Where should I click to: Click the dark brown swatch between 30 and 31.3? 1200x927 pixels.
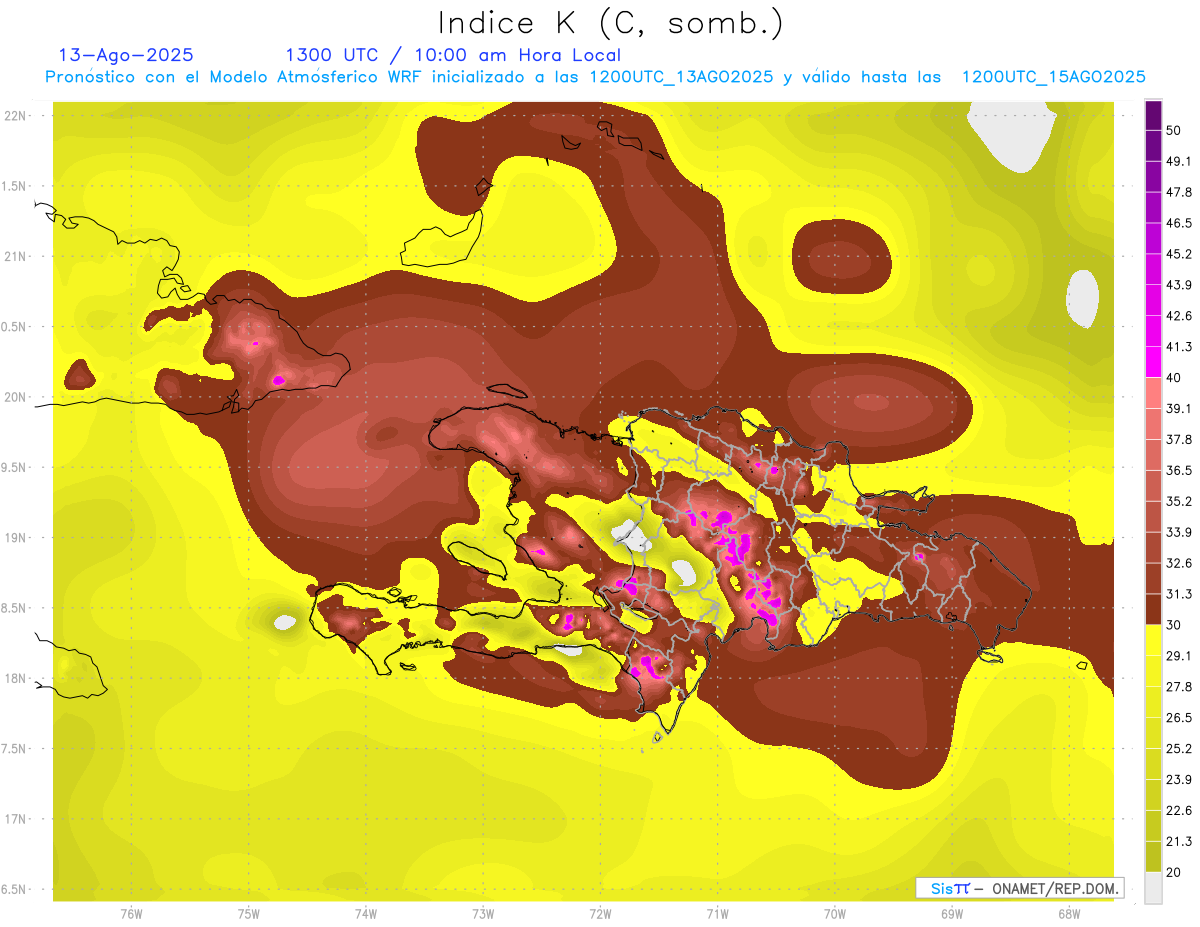[1153, 609]
